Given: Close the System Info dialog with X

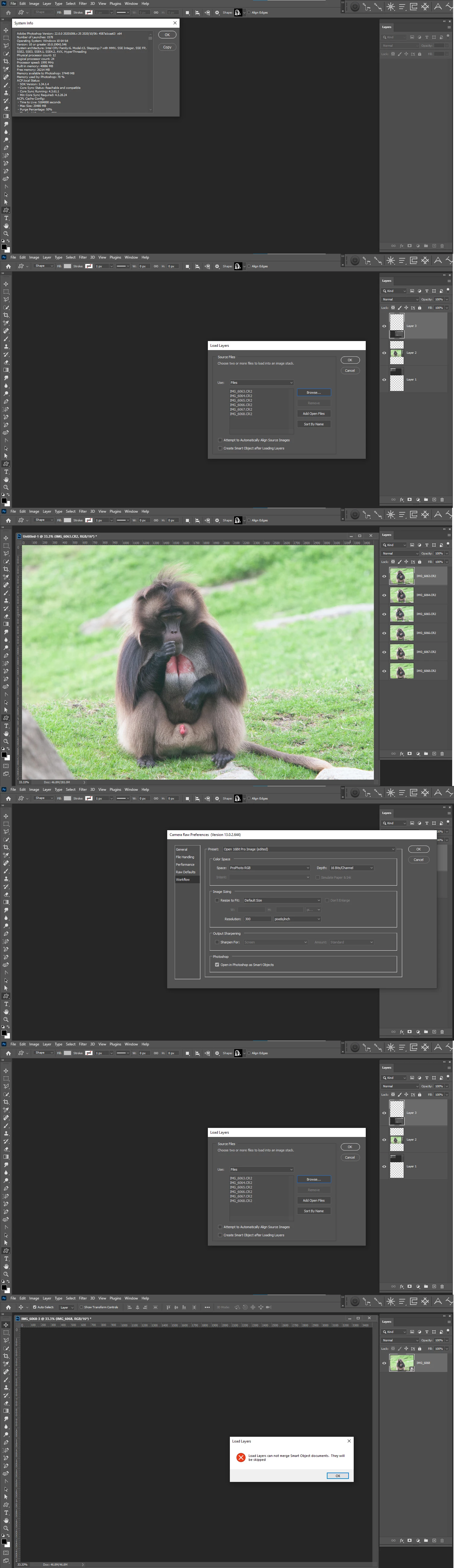Looking at the screenshot, I should click(x=175, y=23).
